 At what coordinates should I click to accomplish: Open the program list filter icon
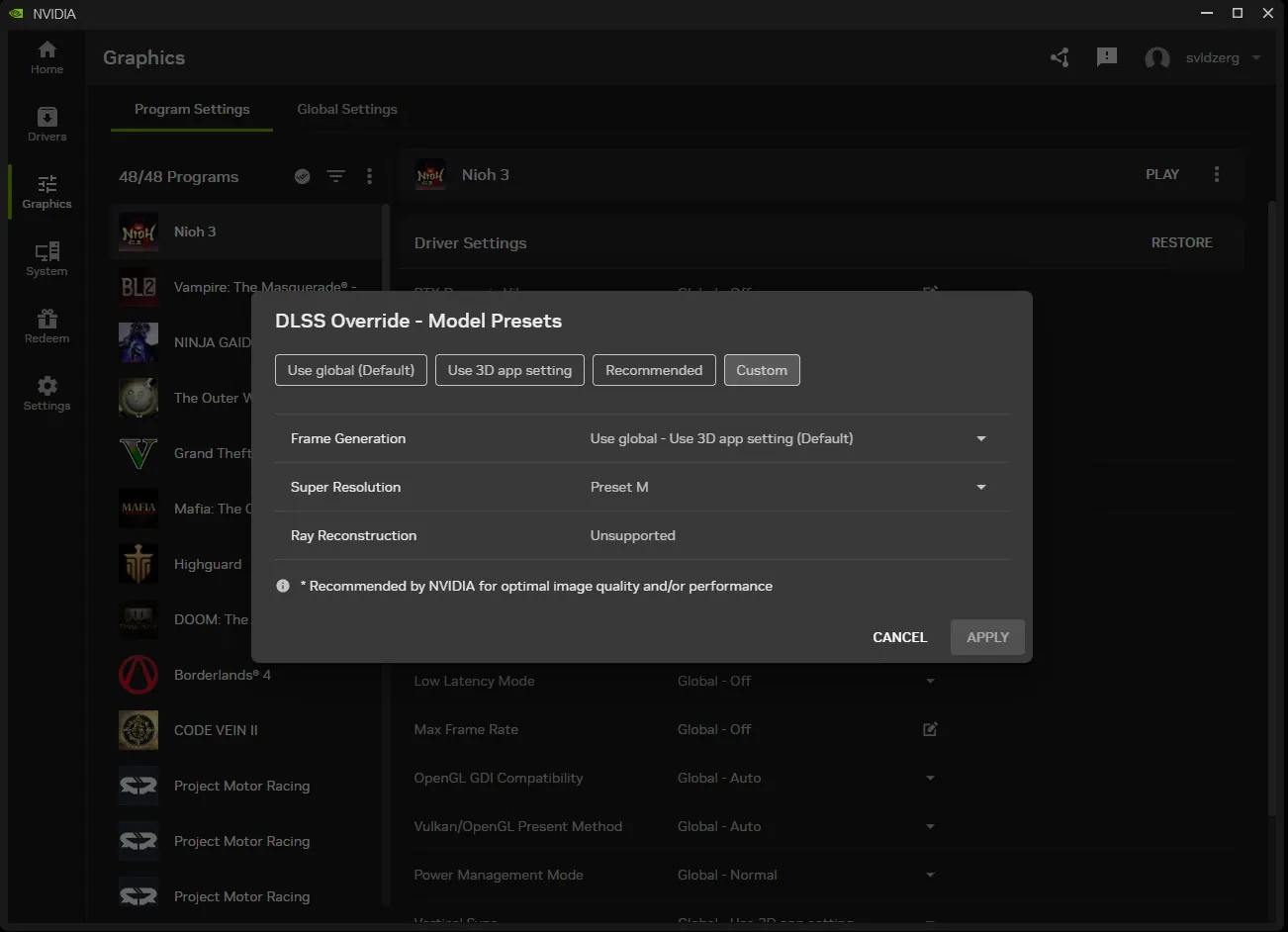click(x=336, y=176)
